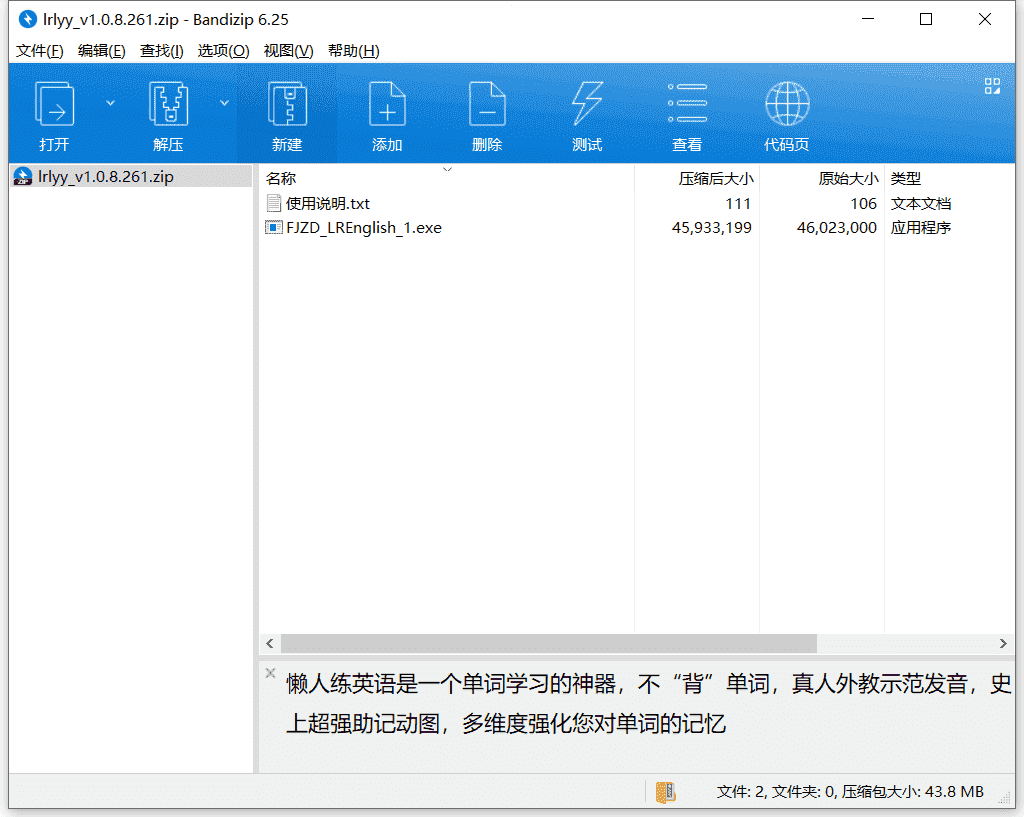Click the 新建 (New archive) toolbar icon
This screenshot has width=1024, height=817.
(287, 104)
